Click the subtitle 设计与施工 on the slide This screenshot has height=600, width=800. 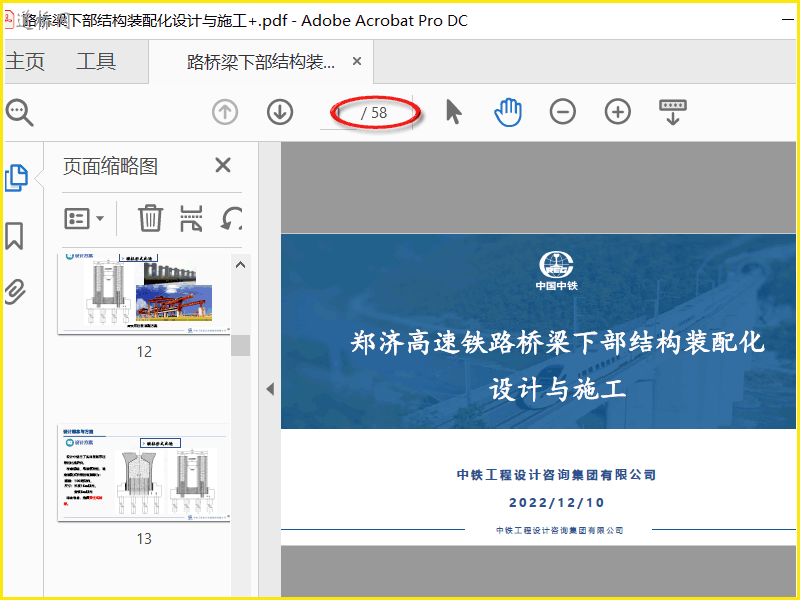click(557, 390)
